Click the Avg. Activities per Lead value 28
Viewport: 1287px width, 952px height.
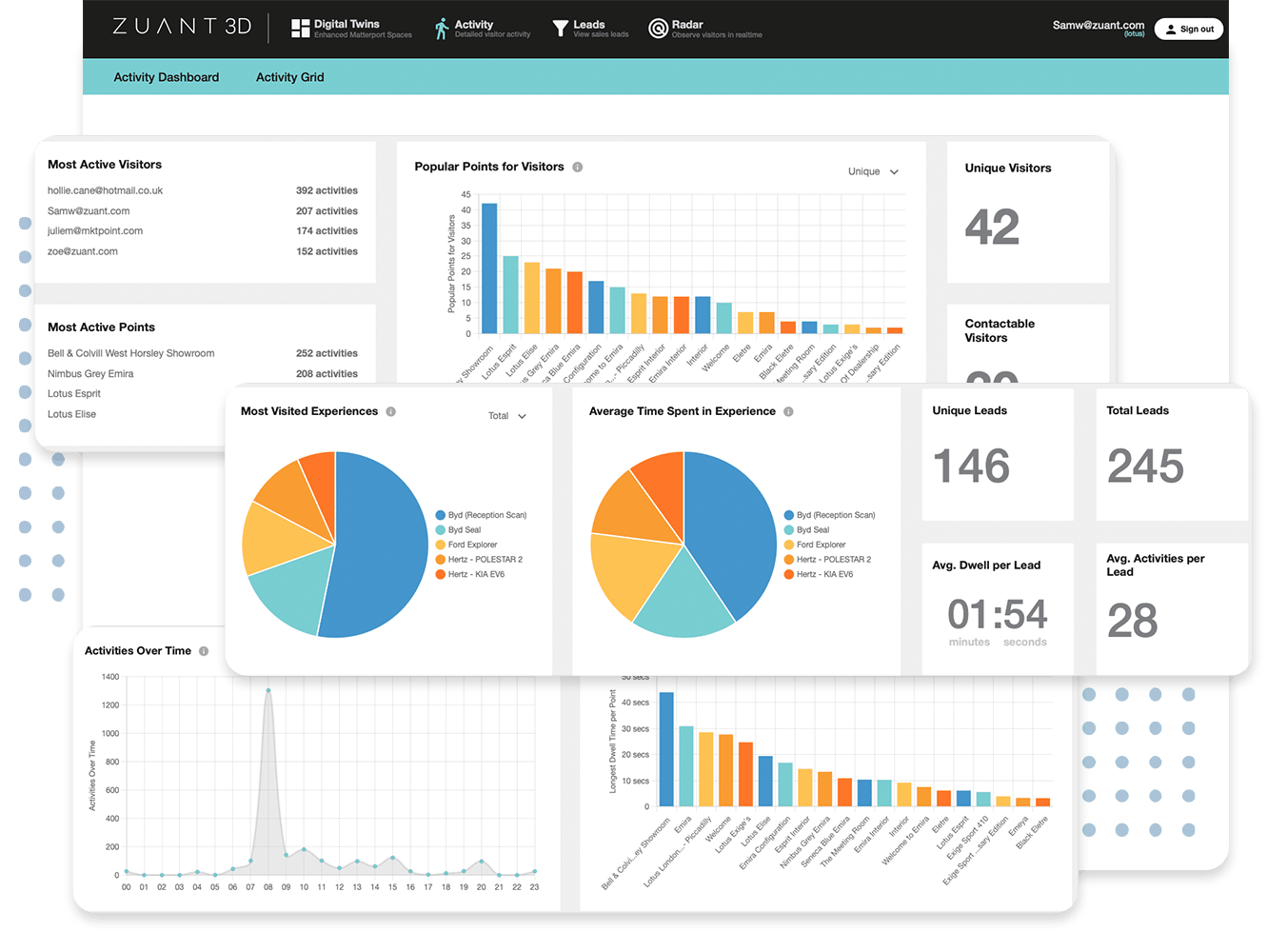click(x=1133, y=621)
